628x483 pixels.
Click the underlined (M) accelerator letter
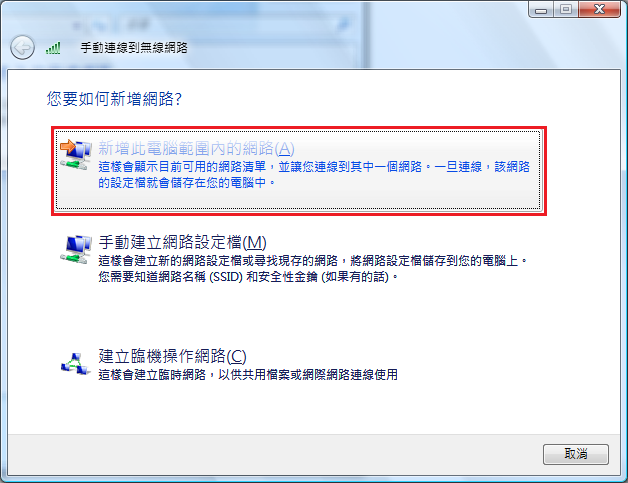pos(255,243)
